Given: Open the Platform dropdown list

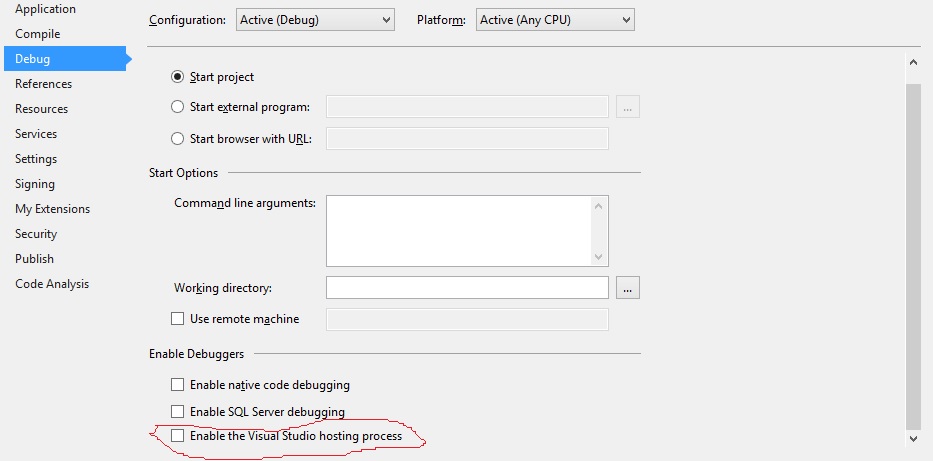Looking at the screenshot, I should tap(555, 20).
